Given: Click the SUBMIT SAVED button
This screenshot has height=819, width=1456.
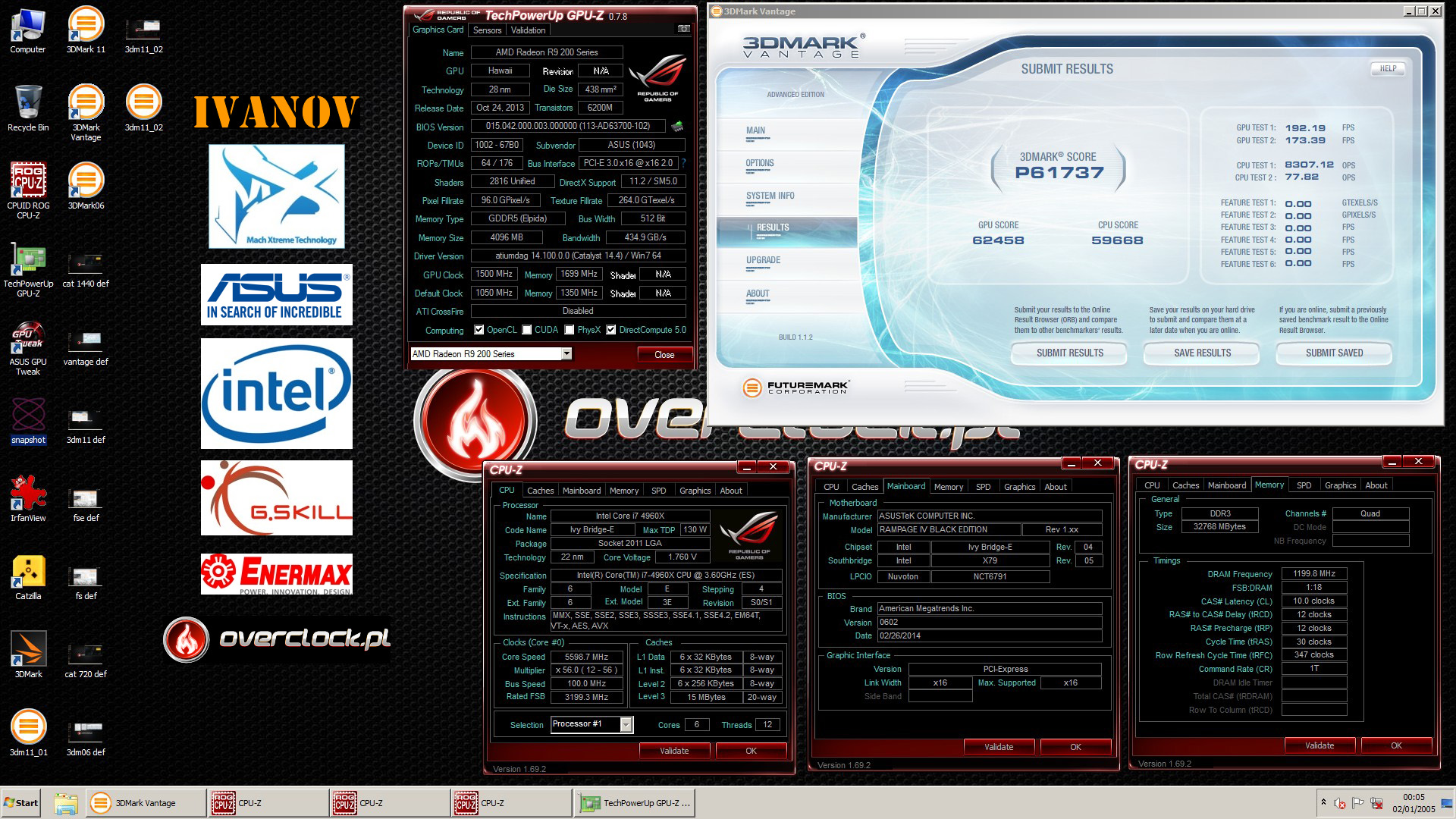Looking at the screenshot, I should pos(1334,353).
